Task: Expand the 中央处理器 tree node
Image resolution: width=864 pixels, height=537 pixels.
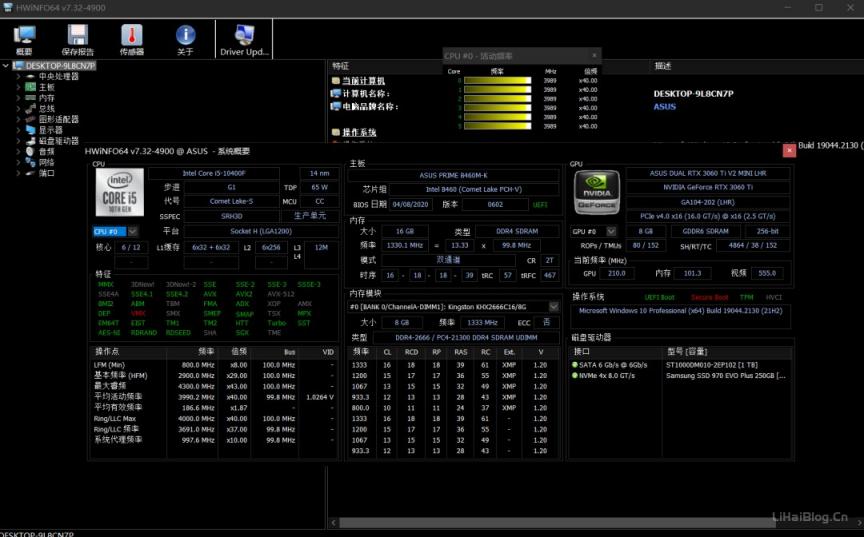Action: 18,76
